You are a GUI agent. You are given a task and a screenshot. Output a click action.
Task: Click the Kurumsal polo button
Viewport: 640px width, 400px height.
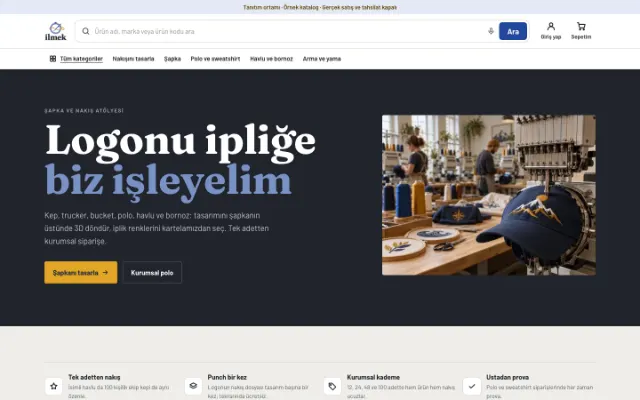(152, 272)
